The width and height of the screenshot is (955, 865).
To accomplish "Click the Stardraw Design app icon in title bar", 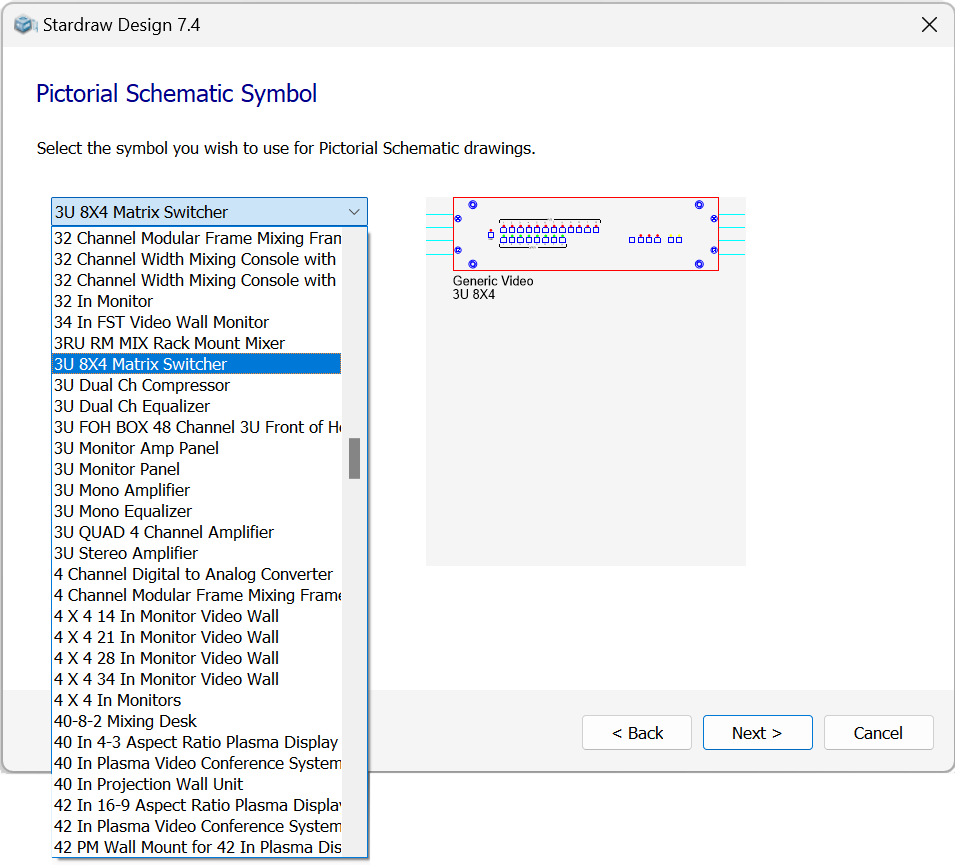I will point(24,25).
